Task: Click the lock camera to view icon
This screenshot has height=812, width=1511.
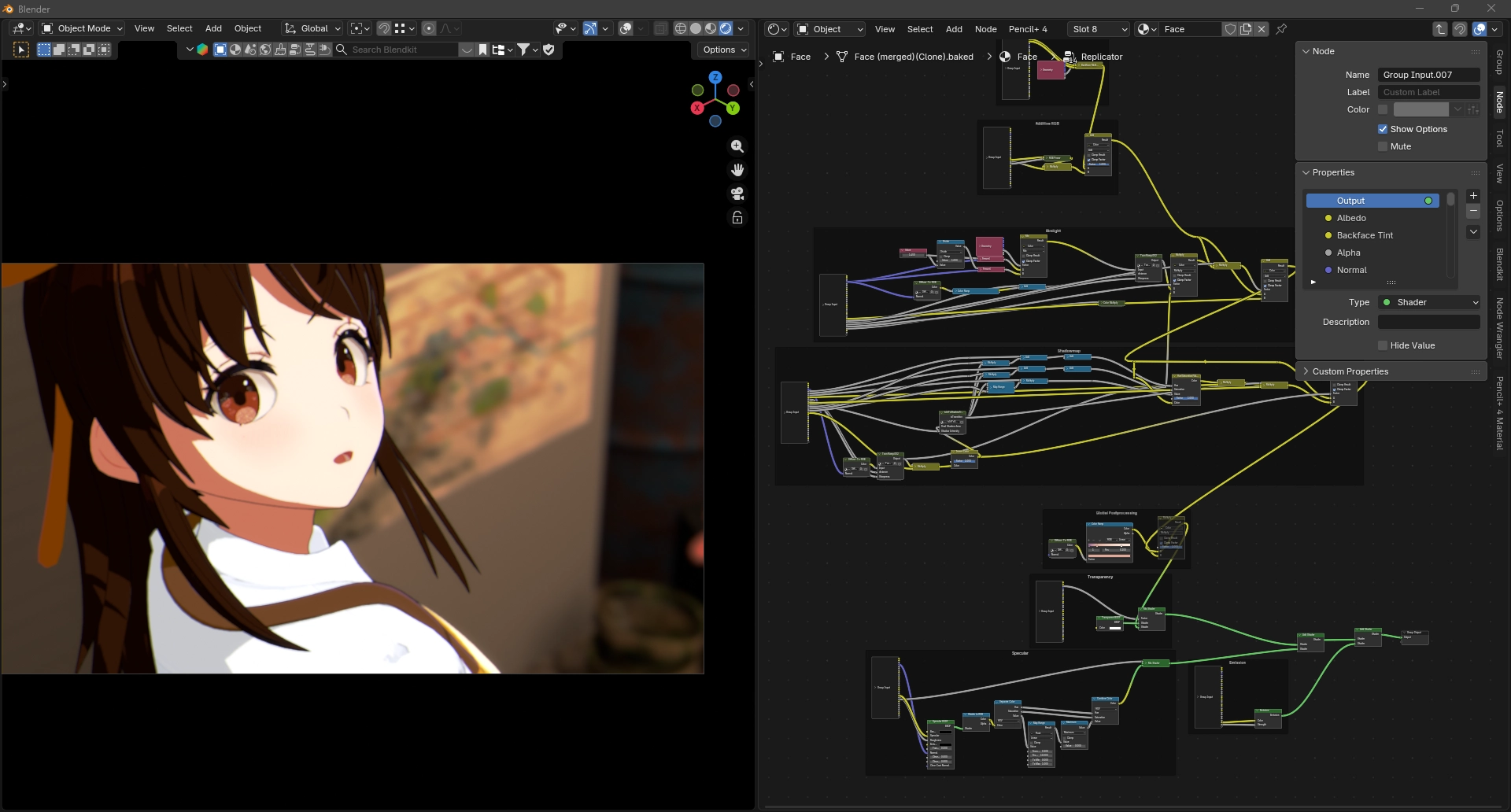Action: (737, 217)
